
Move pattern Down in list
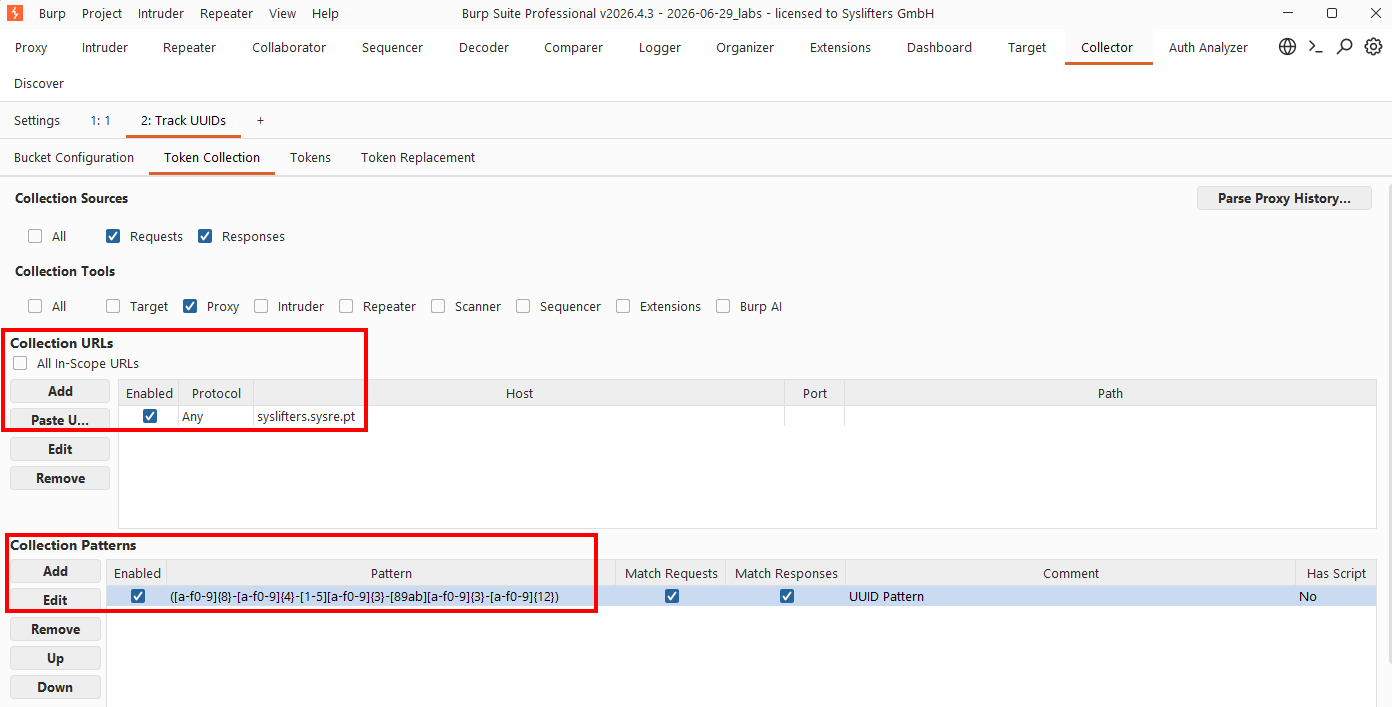[55, 687]
